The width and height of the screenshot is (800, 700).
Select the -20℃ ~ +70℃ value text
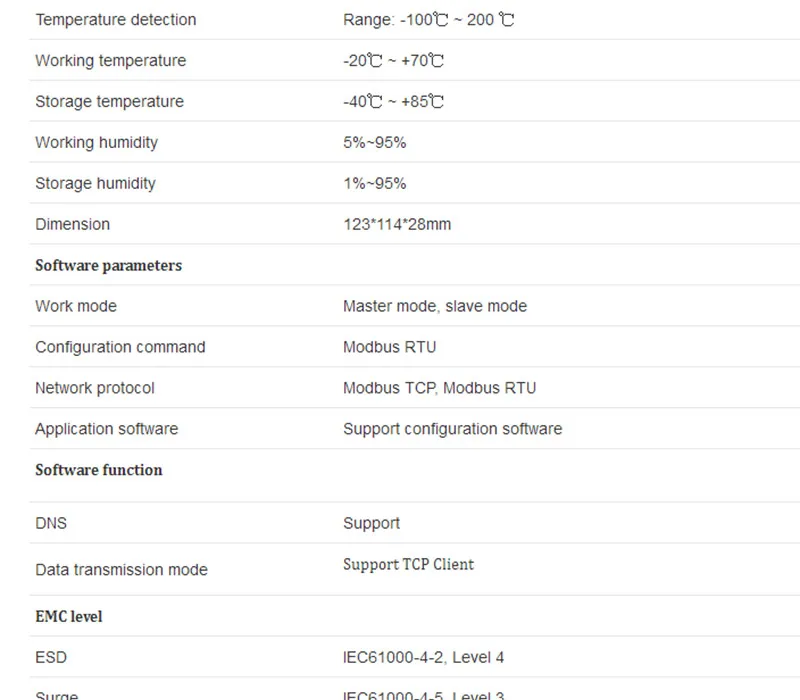point(393,60)
